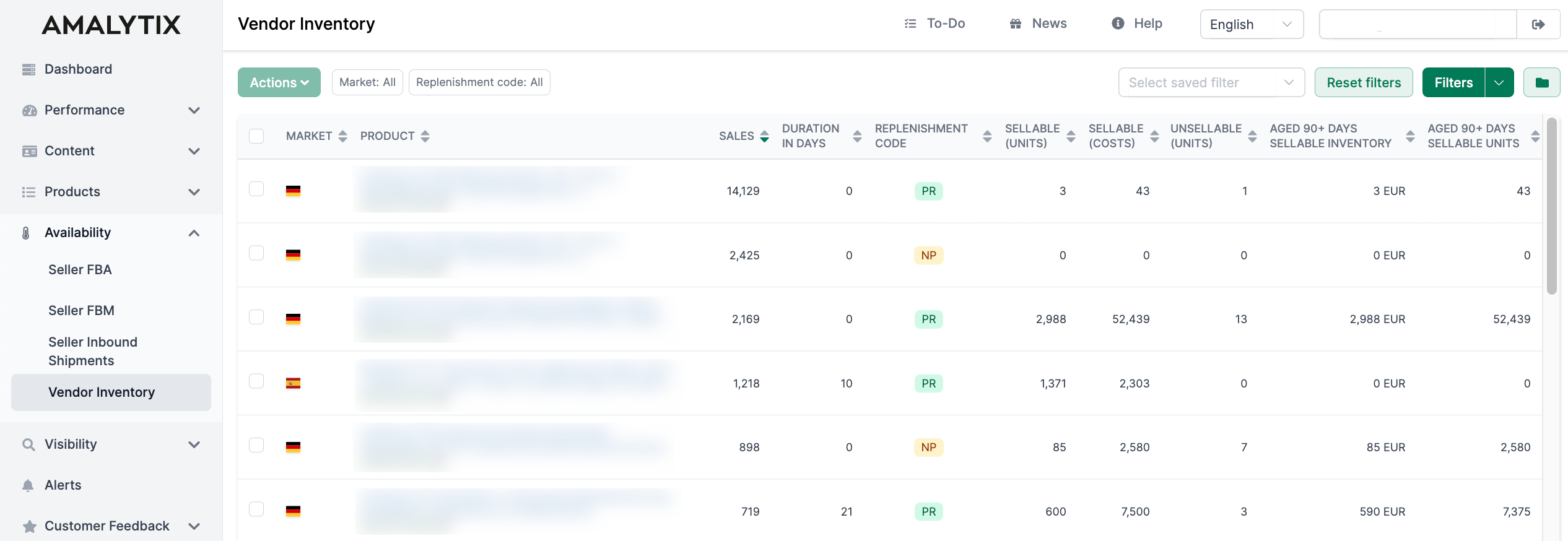Open Seller FBA page
This screenshot has width=1568, height=541.
pos(80,270)
